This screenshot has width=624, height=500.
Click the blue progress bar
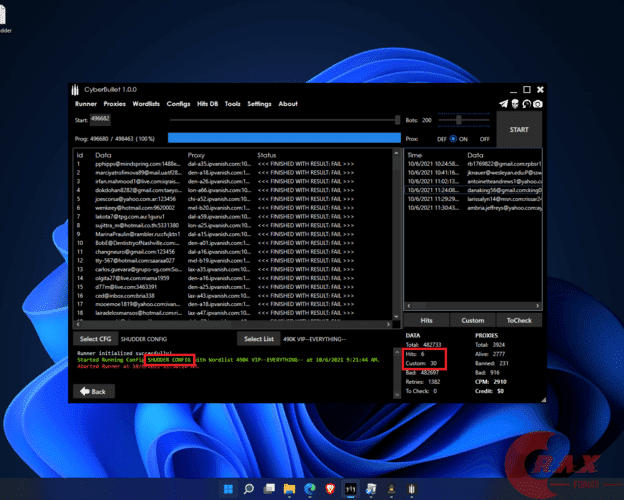coord(284,138)
